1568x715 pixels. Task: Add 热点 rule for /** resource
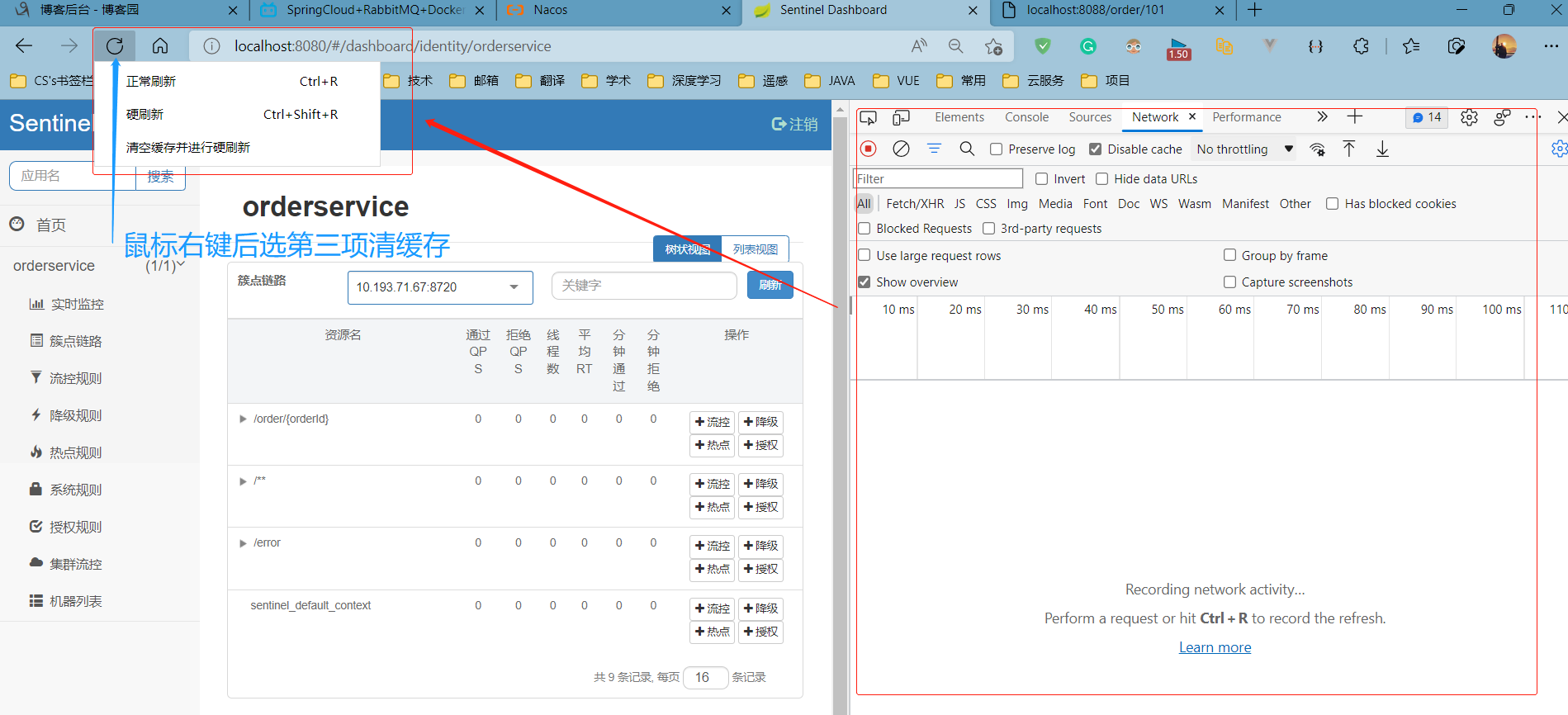coord(712,507)
